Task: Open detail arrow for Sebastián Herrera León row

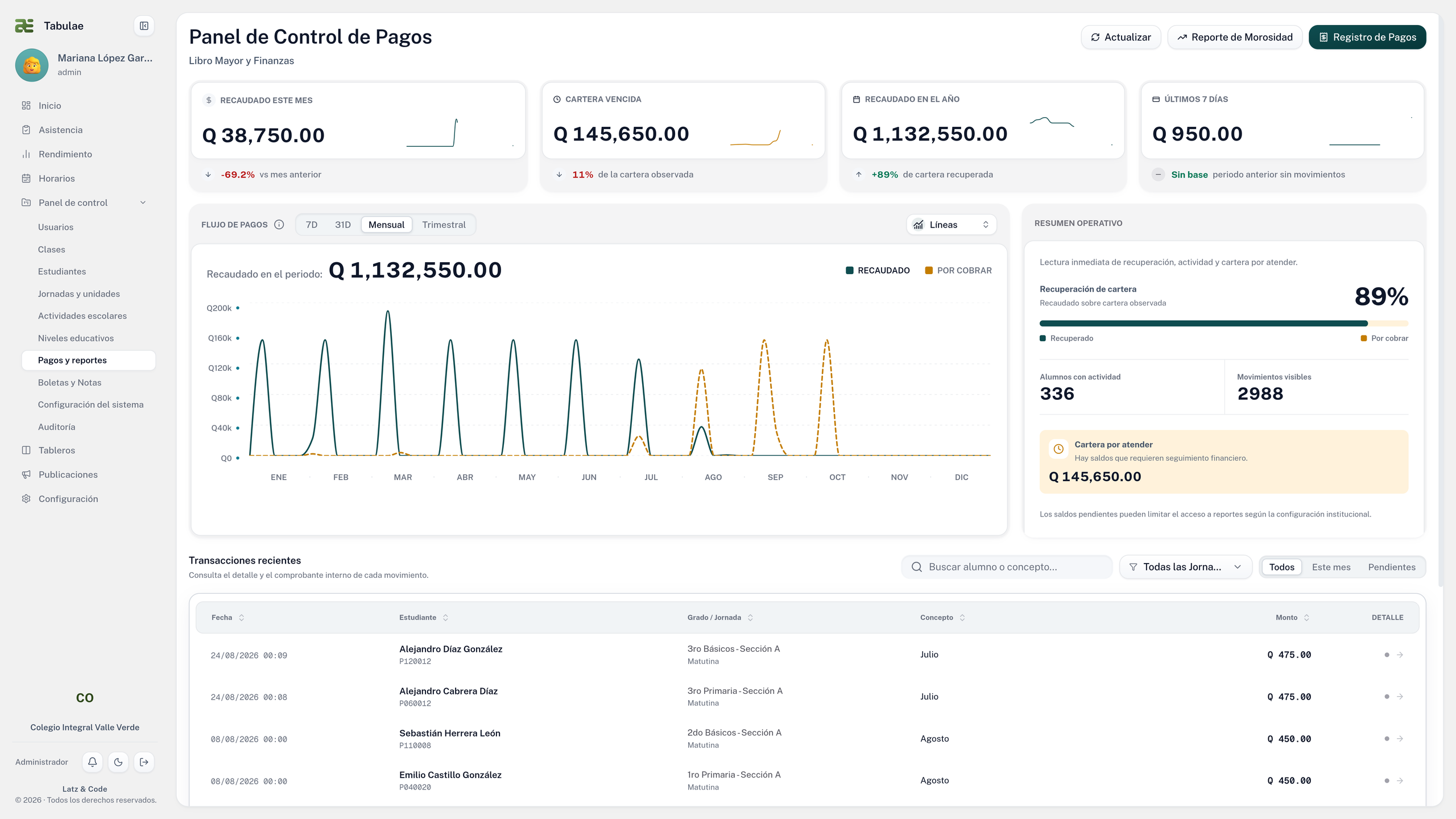Action: (1400, 739)
